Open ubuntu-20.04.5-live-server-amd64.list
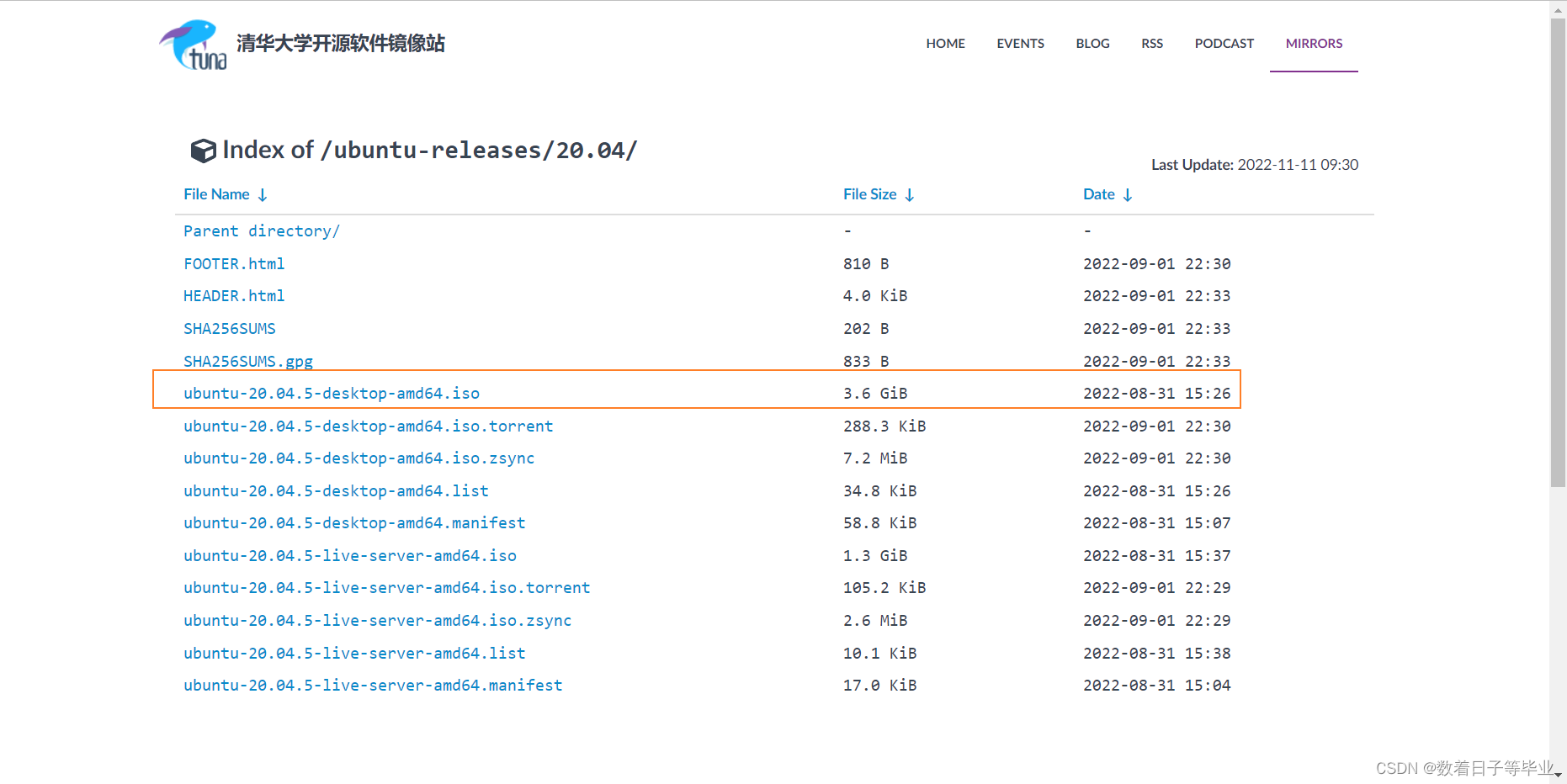Screen dimensions: 1567x784 354,654
